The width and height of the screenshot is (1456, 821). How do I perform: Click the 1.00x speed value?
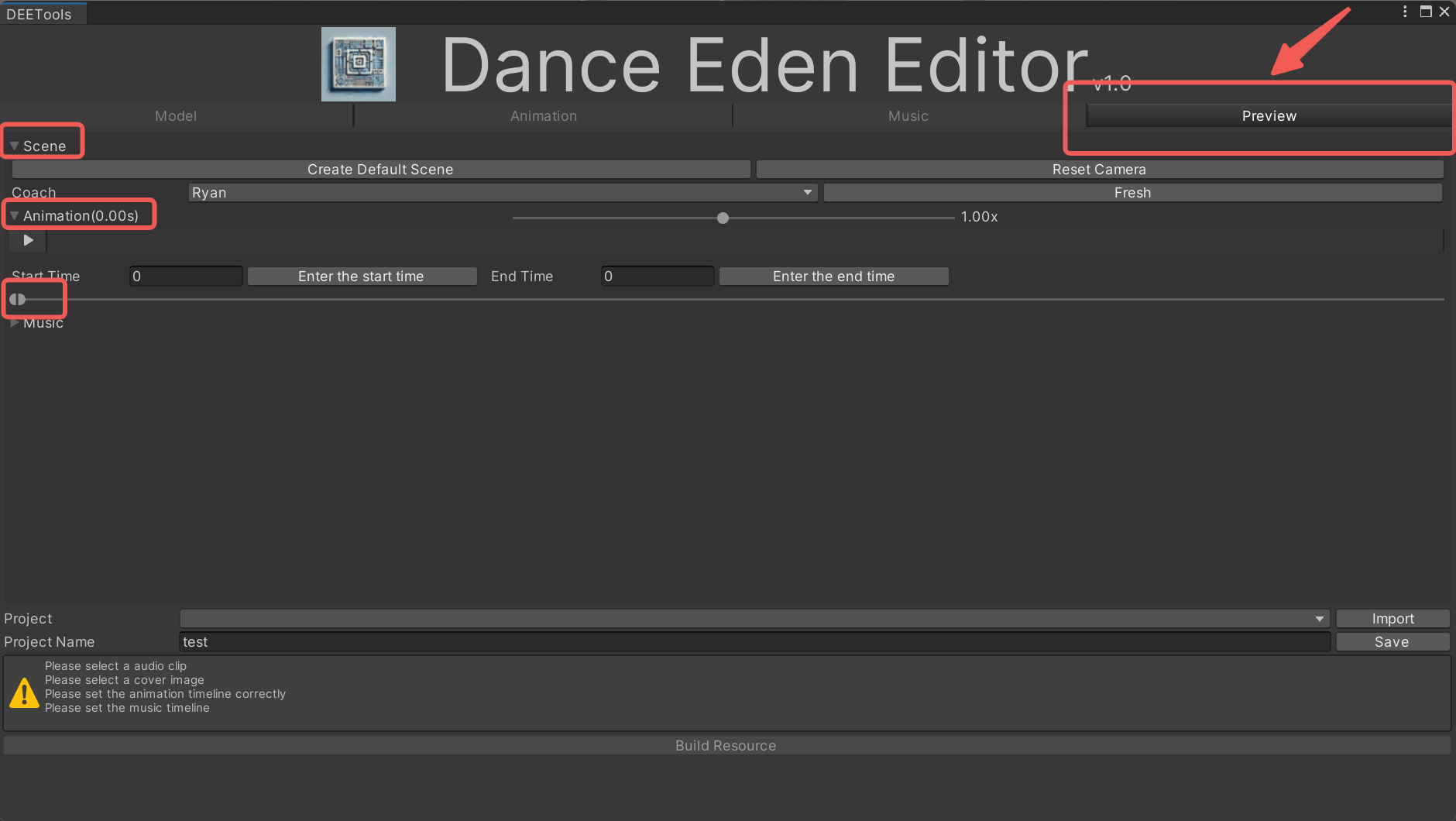(979, 217)
